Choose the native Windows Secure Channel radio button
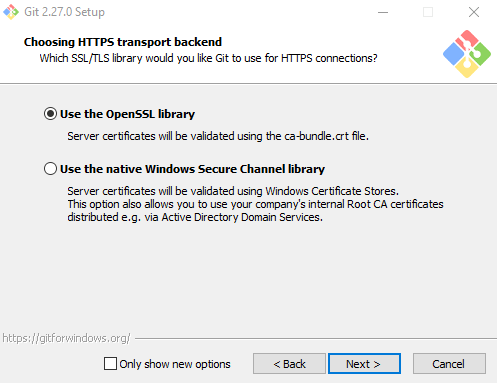497x383 pixels. 50,169
